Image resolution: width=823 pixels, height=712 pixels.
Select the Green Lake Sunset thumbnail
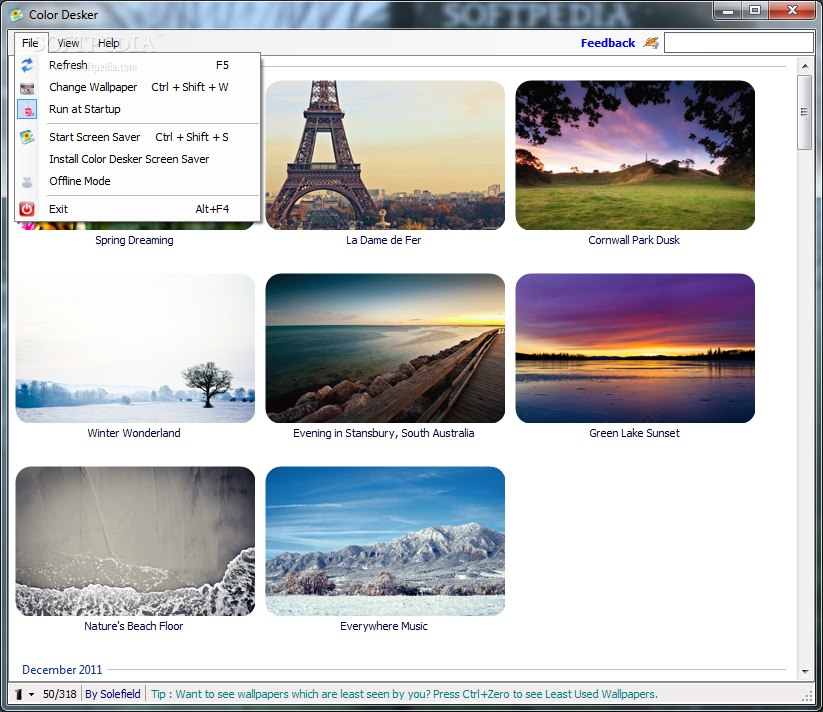click(635, 348)
